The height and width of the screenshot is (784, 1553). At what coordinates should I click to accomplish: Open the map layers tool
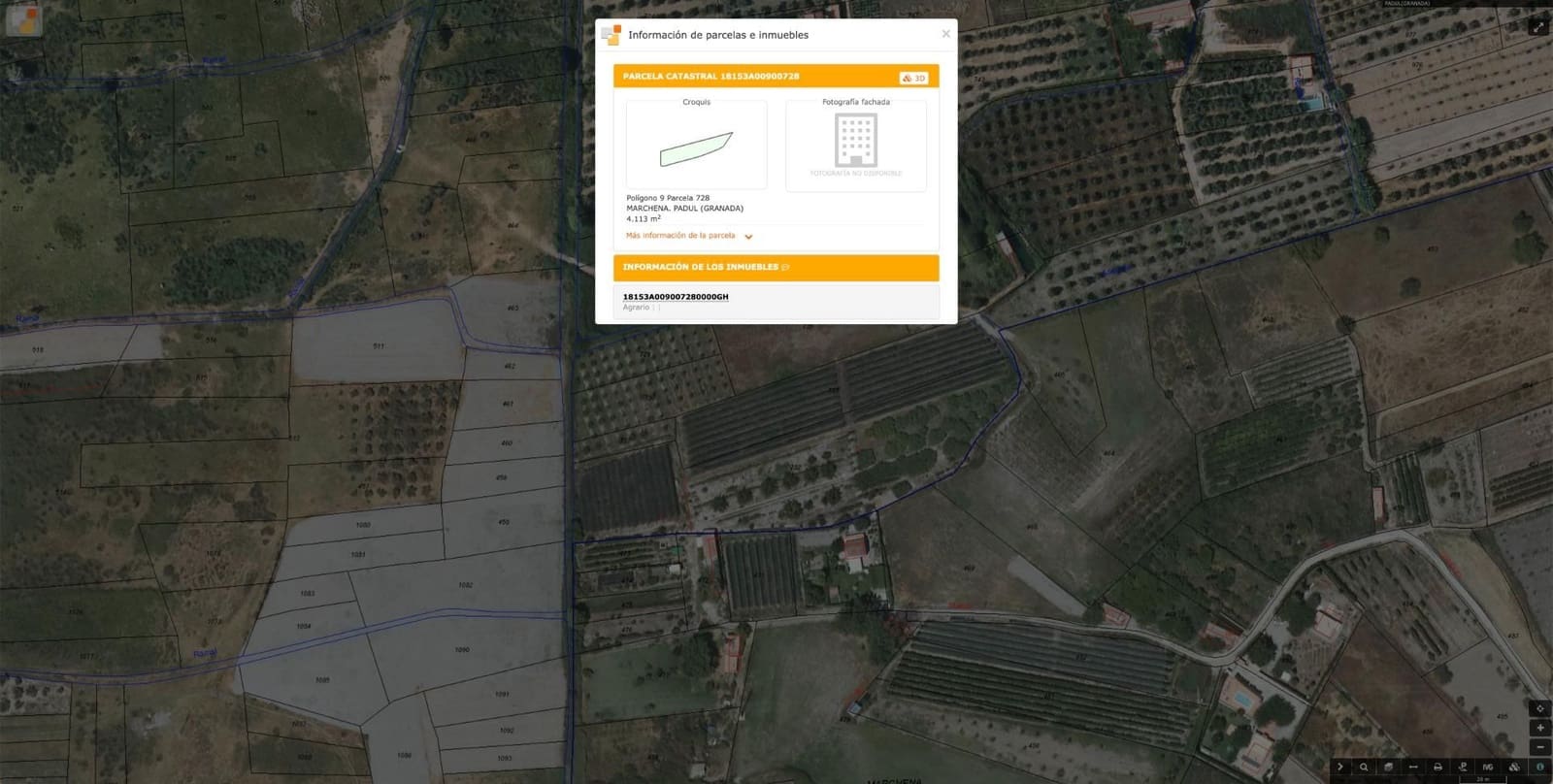coord(1388,768)
